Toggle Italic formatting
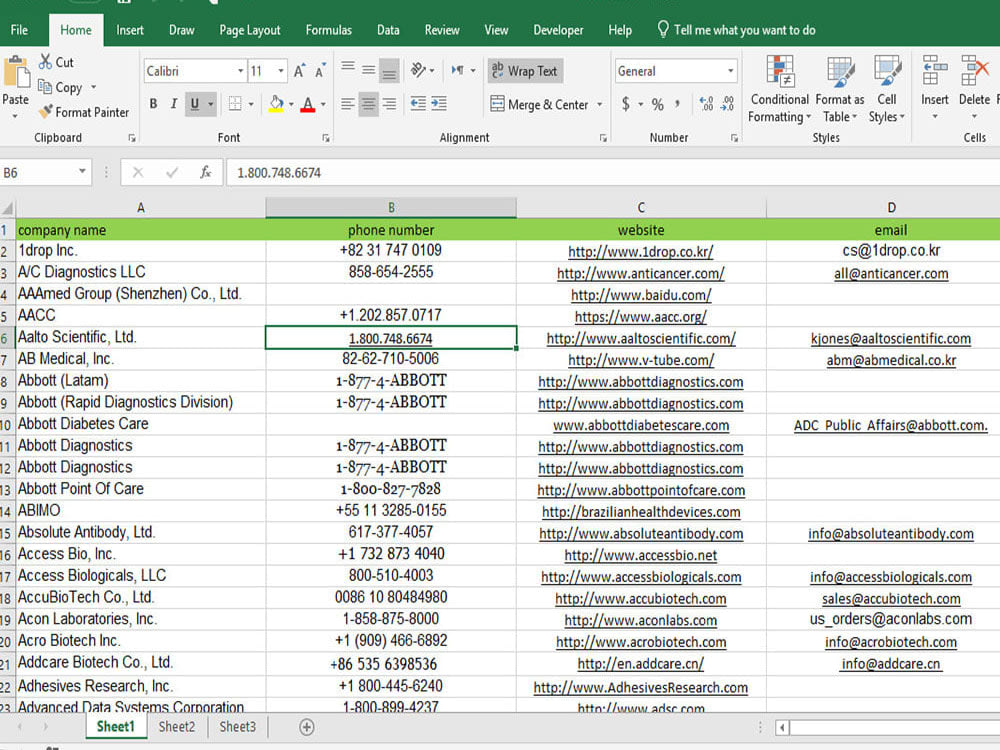1000x750 pixels. point(173,104)
